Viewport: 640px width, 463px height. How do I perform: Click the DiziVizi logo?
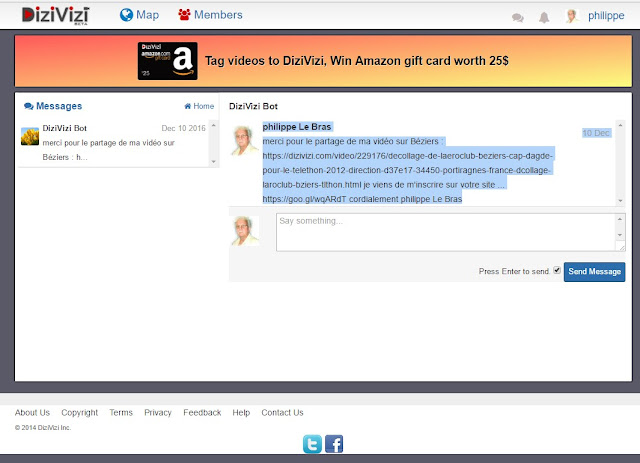coord(55,16)
